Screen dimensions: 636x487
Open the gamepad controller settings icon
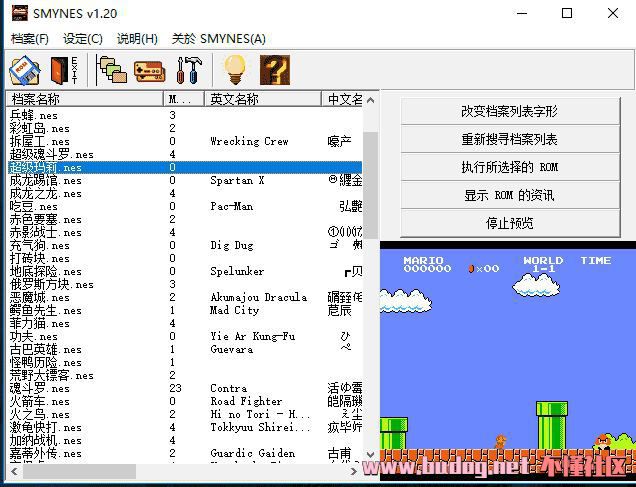tap(149, 71)
